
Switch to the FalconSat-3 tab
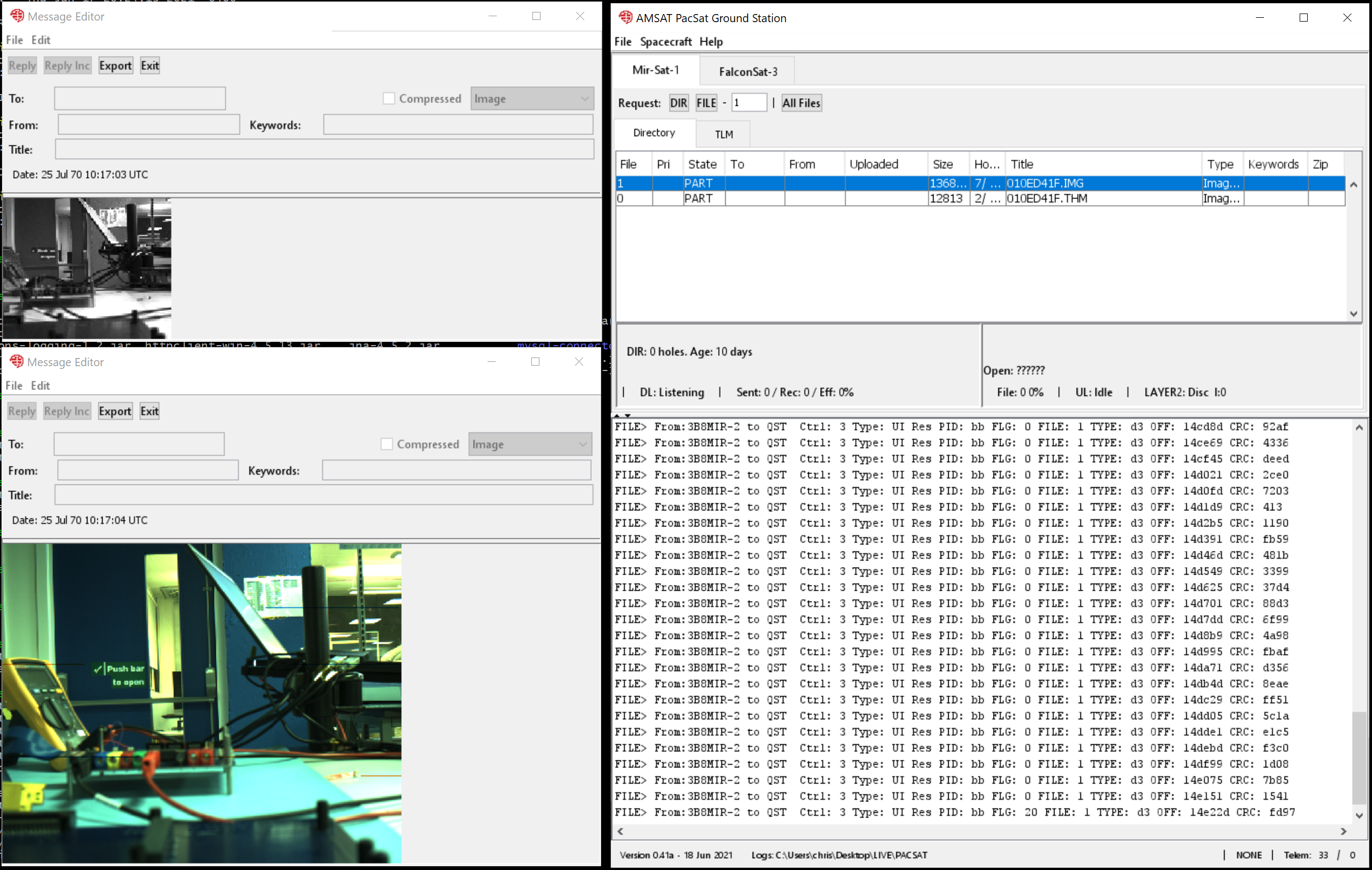(747, 72)
